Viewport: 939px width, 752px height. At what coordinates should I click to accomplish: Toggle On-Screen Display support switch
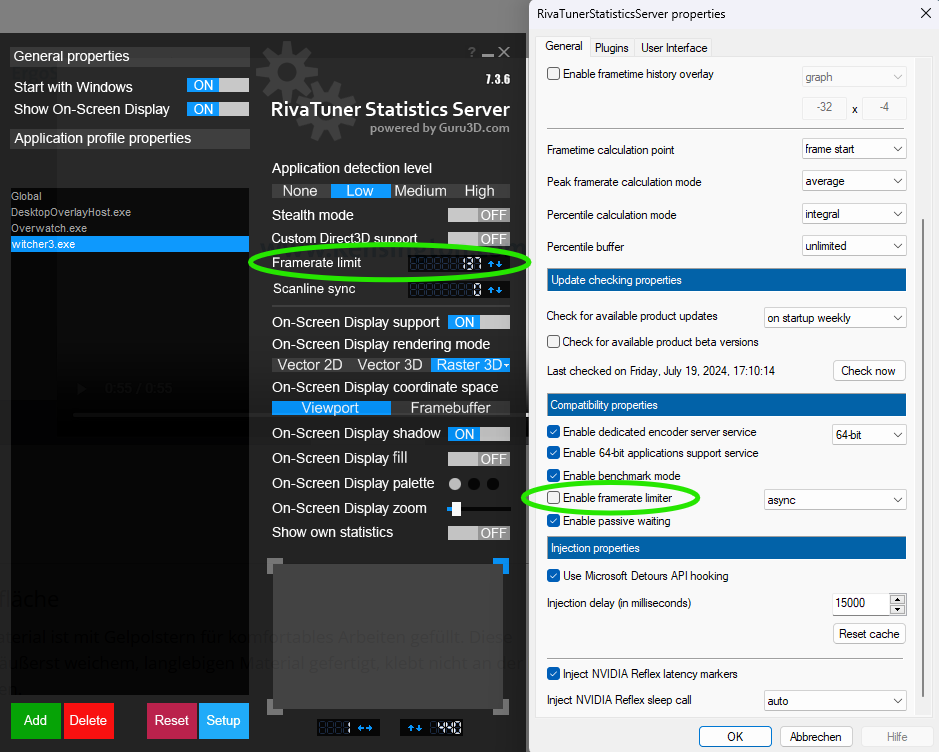478,322
